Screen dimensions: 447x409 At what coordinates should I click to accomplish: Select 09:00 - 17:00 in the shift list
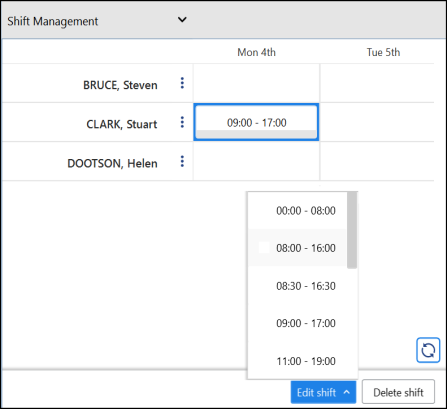pos(298,323)
